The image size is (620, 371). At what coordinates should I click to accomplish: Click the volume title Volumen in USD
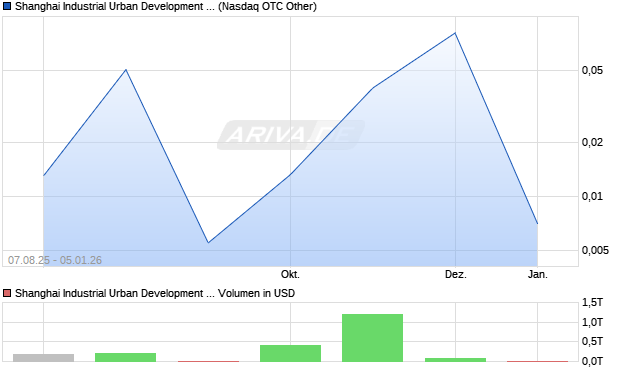(256, 293)
